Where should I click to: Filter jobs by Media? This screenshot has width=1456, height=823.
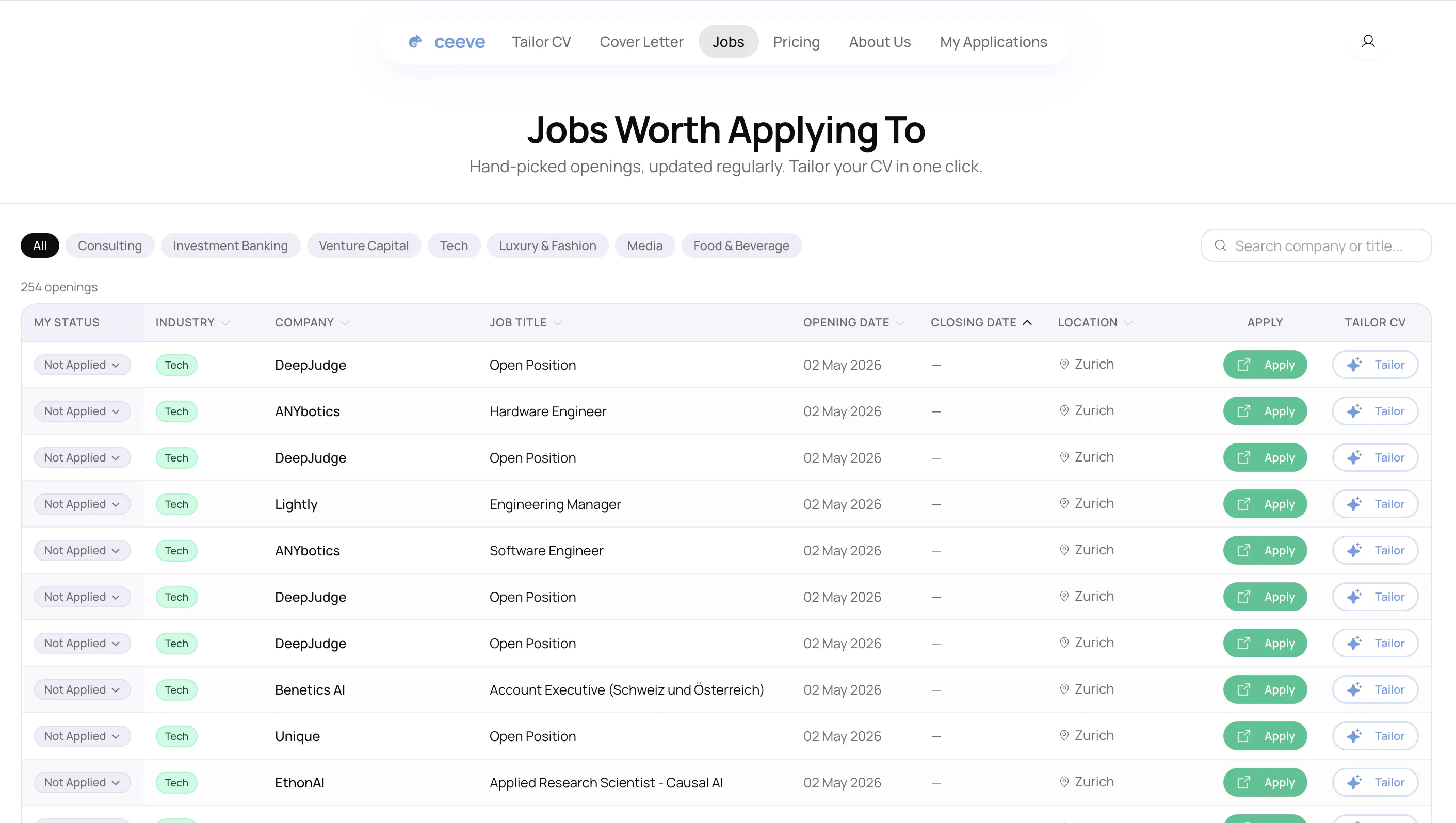coord(644,245)
